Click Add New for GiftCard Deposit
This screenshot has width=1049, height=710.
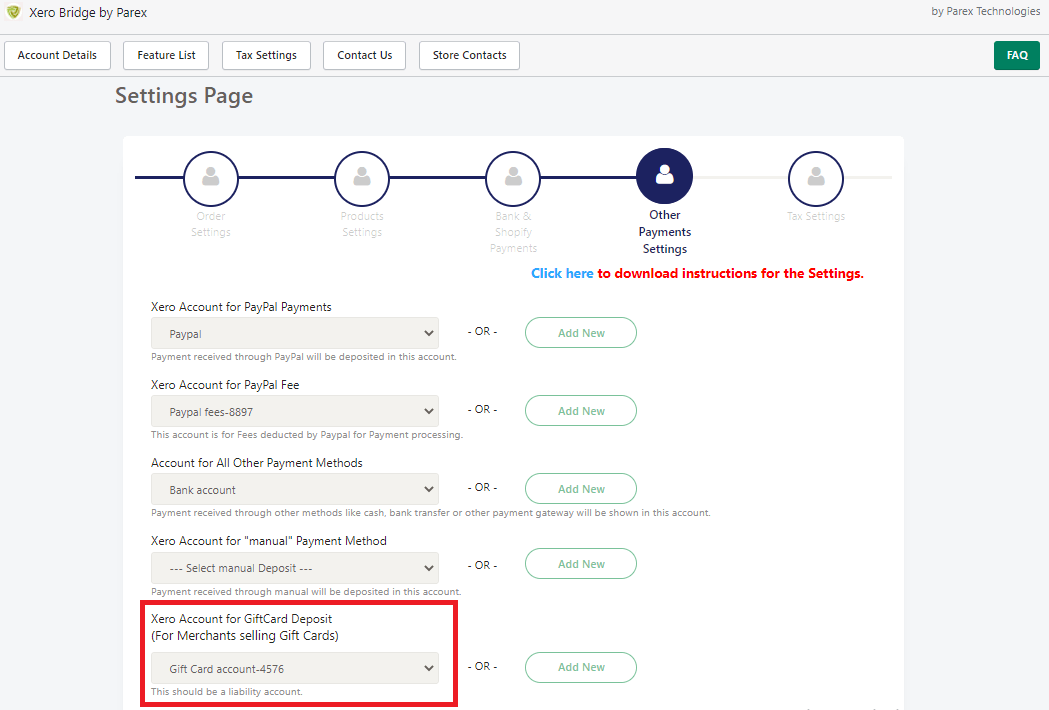(580, 667)
